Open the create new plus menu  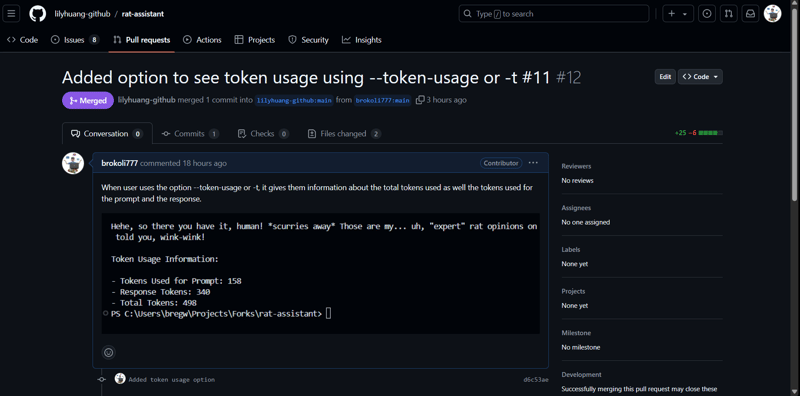(x=678, y=14)
